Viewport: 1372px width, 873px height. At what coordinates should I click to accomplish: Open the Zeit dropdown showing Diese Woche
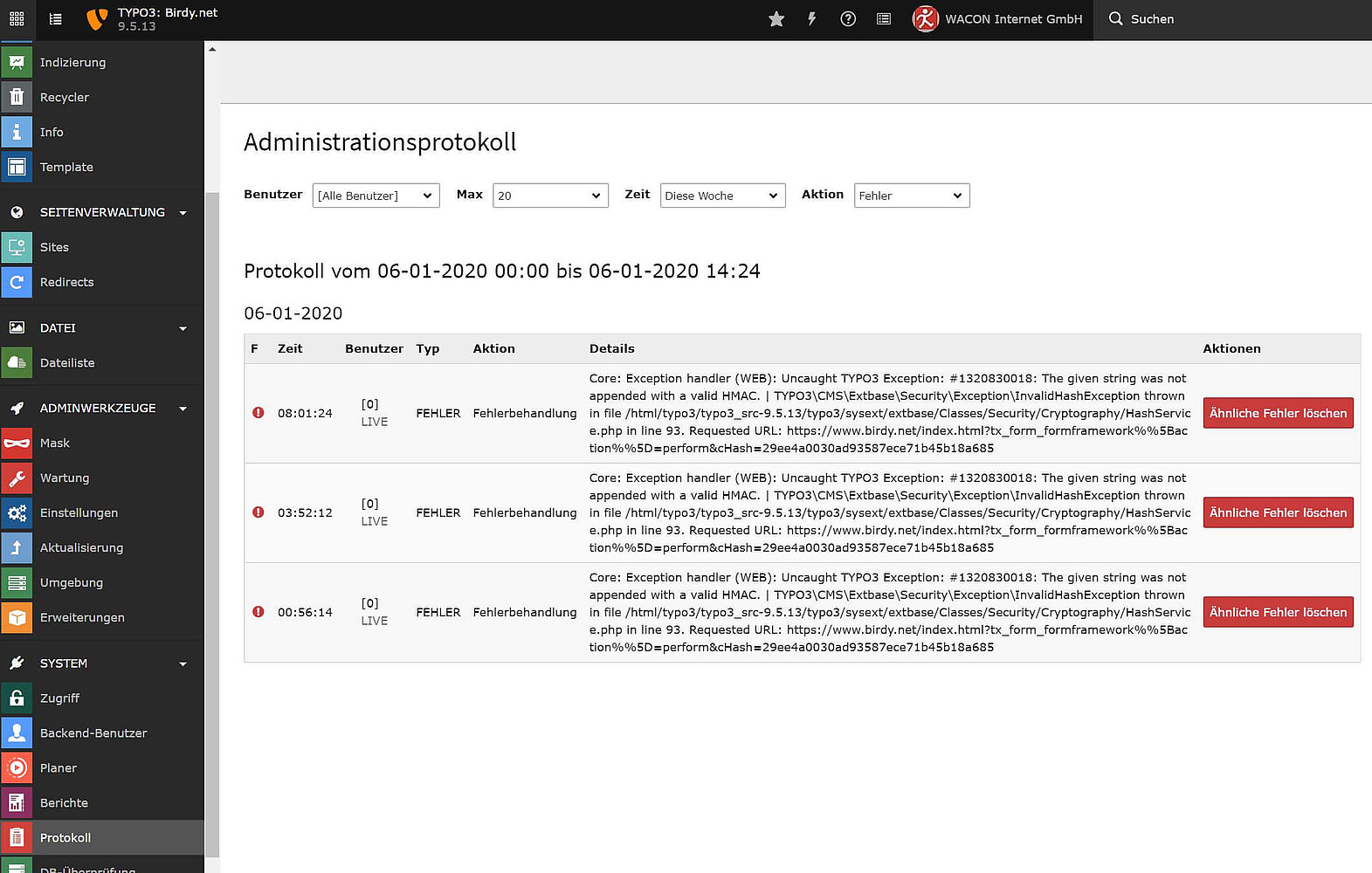[722, 196]
